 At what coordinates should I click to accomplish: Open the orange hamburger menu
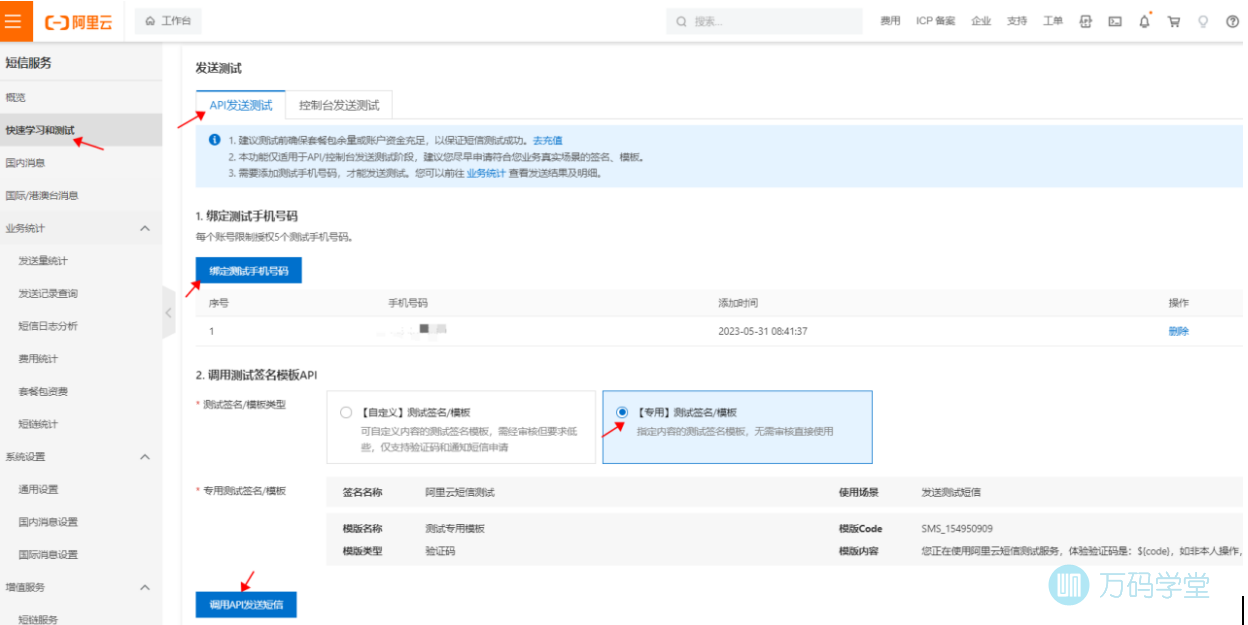pos(14,21)
